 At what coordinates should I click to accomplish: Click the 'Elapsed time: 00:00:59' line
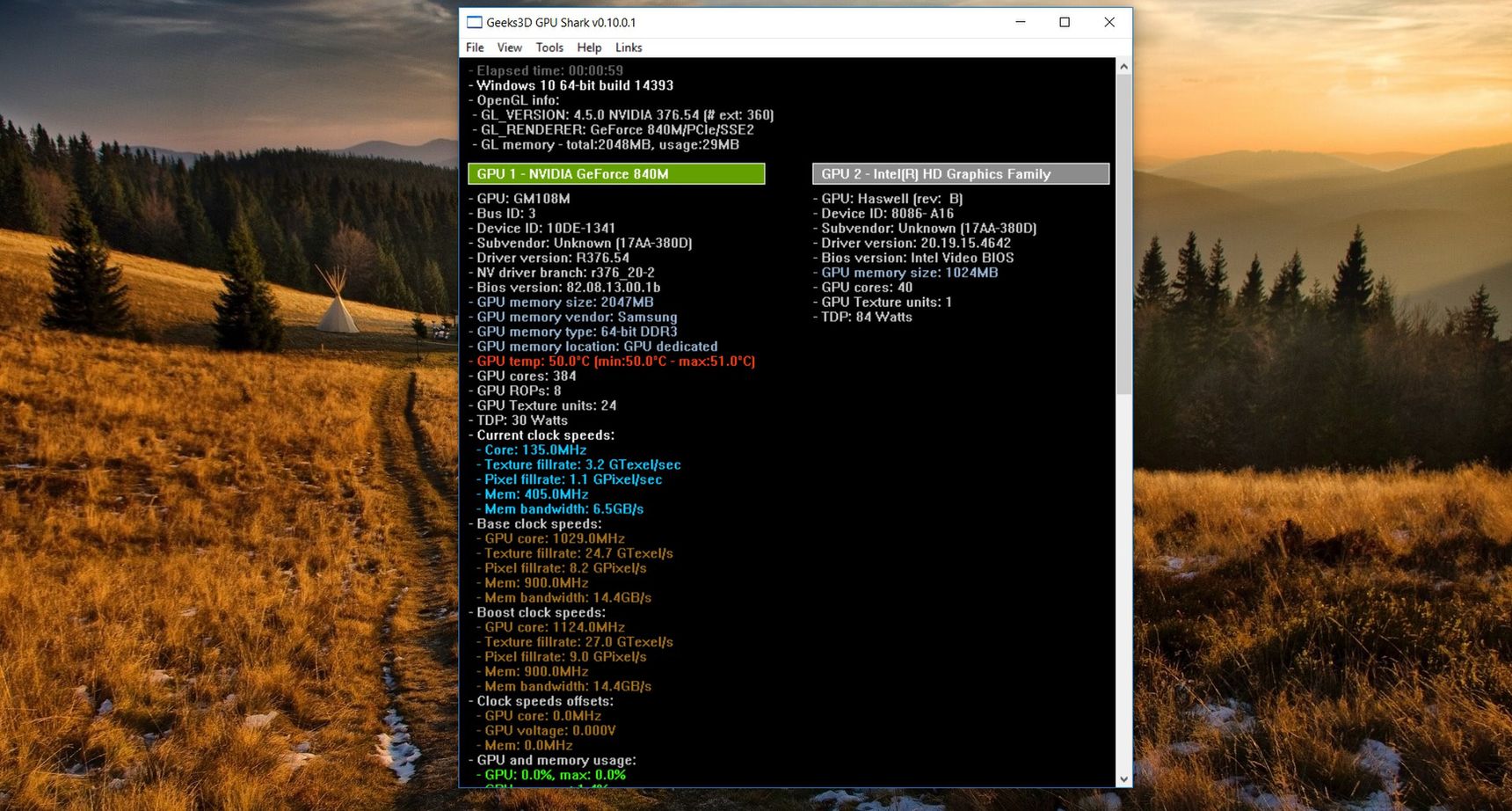pos(546,70)
